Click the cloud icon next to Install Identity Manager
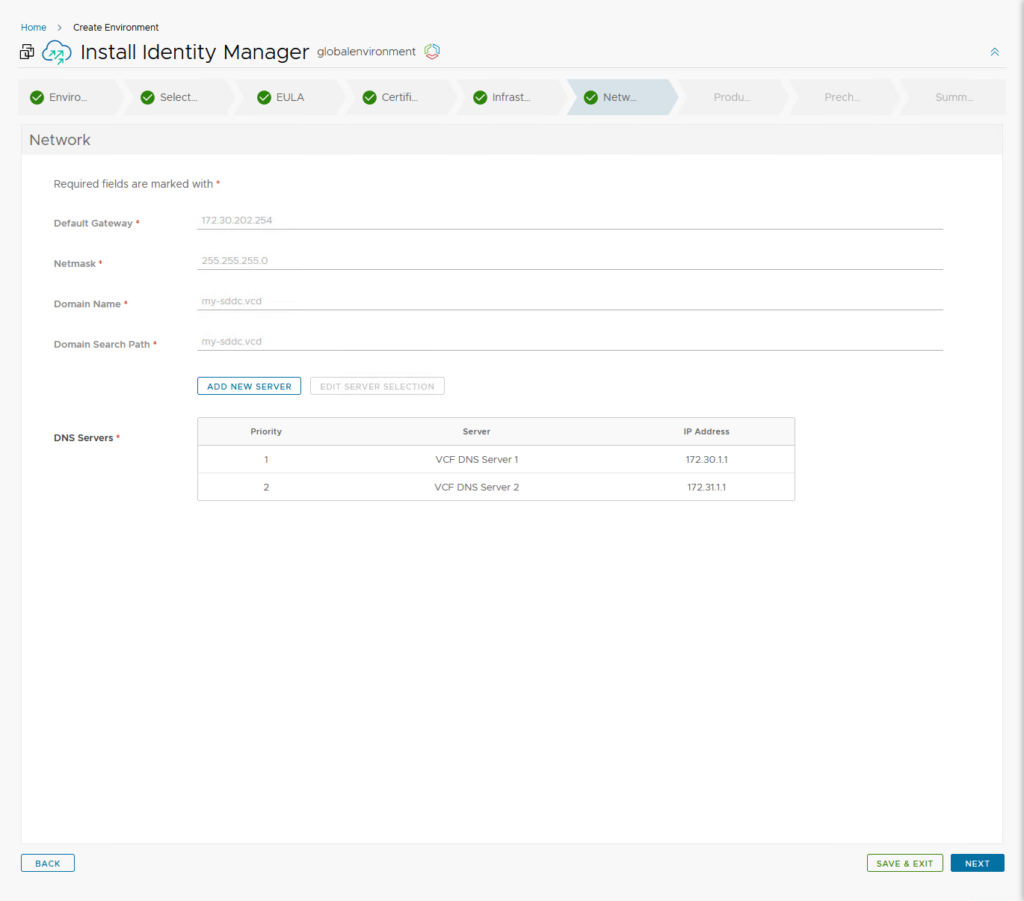Image resolution: width=1024 pixels, height=901 pixels. point(57,52)
